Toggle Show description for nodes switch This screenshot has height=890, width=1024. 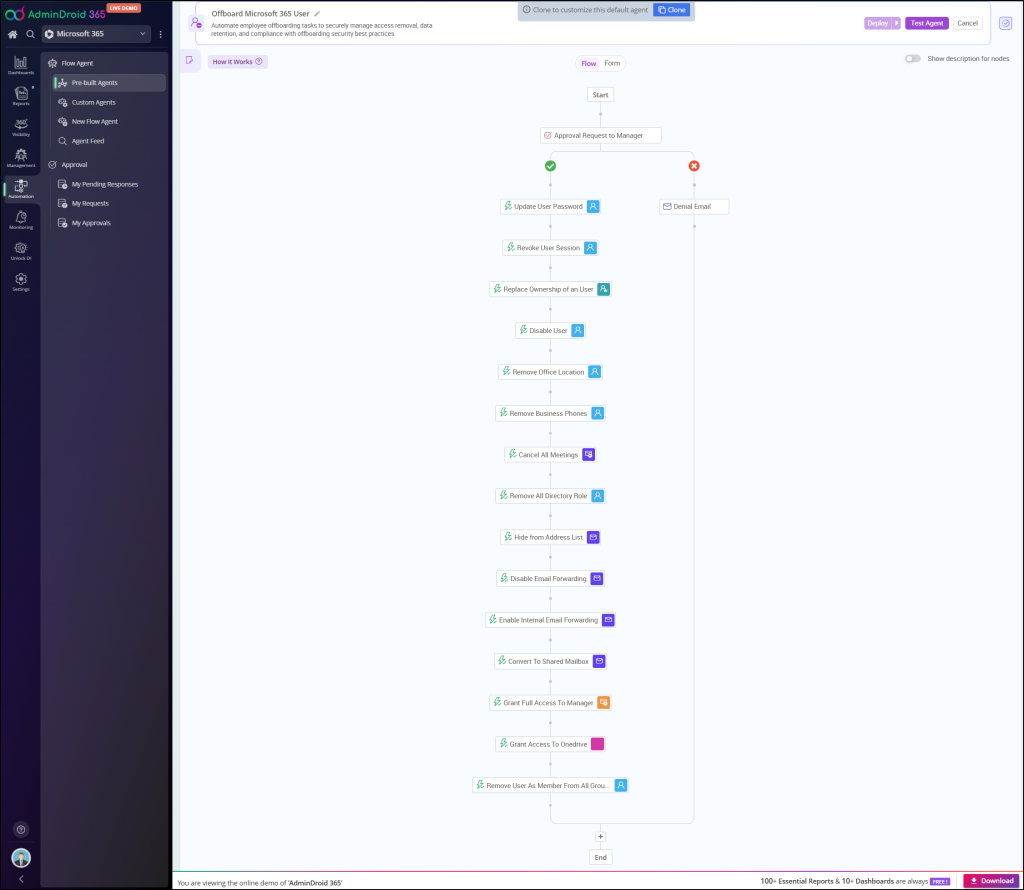(x=912, y=59)
